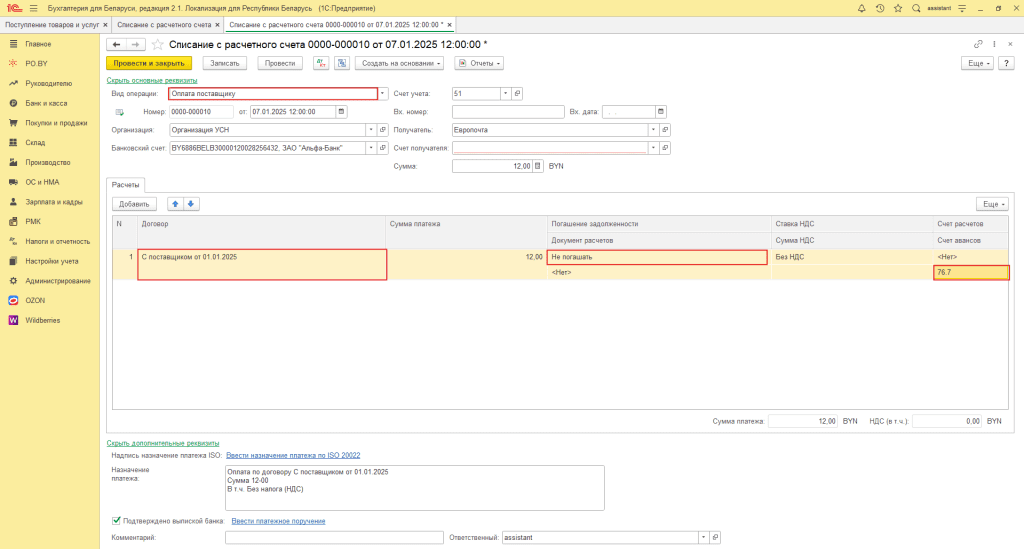Open Счет учета 51 item card
This screenshot has width=1024, height=549.
tap(517, 94)
